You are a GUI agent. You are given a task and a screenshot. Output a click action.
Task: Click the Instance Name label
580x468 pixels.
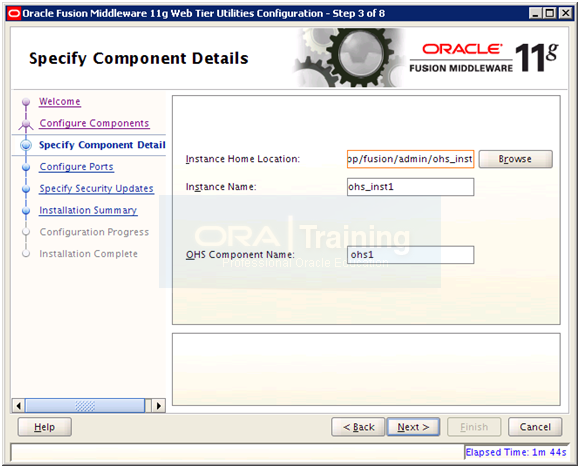(x=221, y=187)
